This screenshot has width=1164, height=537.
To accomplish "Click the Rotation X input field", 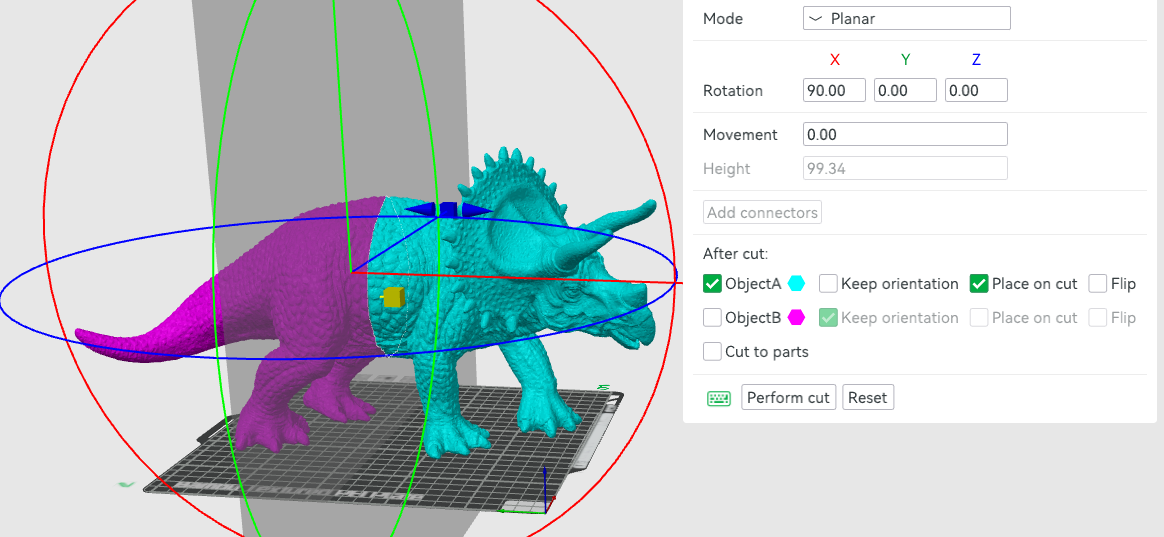I will pos(835,90).
